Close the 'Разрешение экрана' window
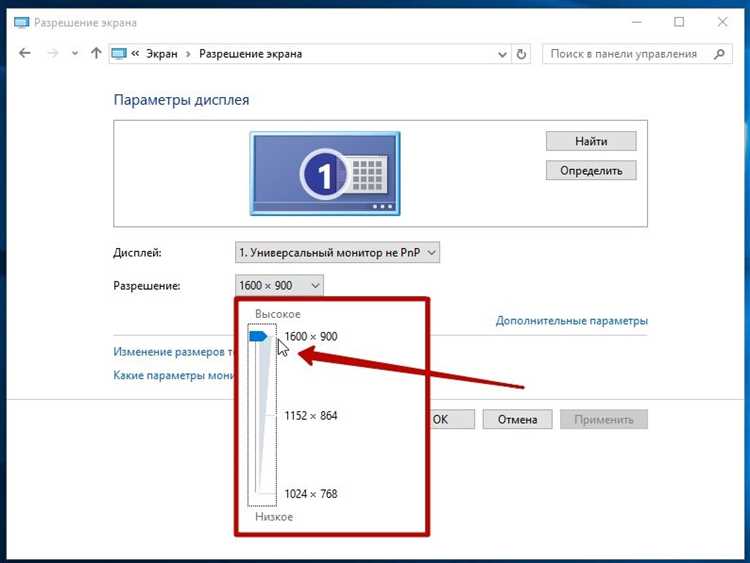Screen dimensions: 750x563 click(x=722, y=22)
